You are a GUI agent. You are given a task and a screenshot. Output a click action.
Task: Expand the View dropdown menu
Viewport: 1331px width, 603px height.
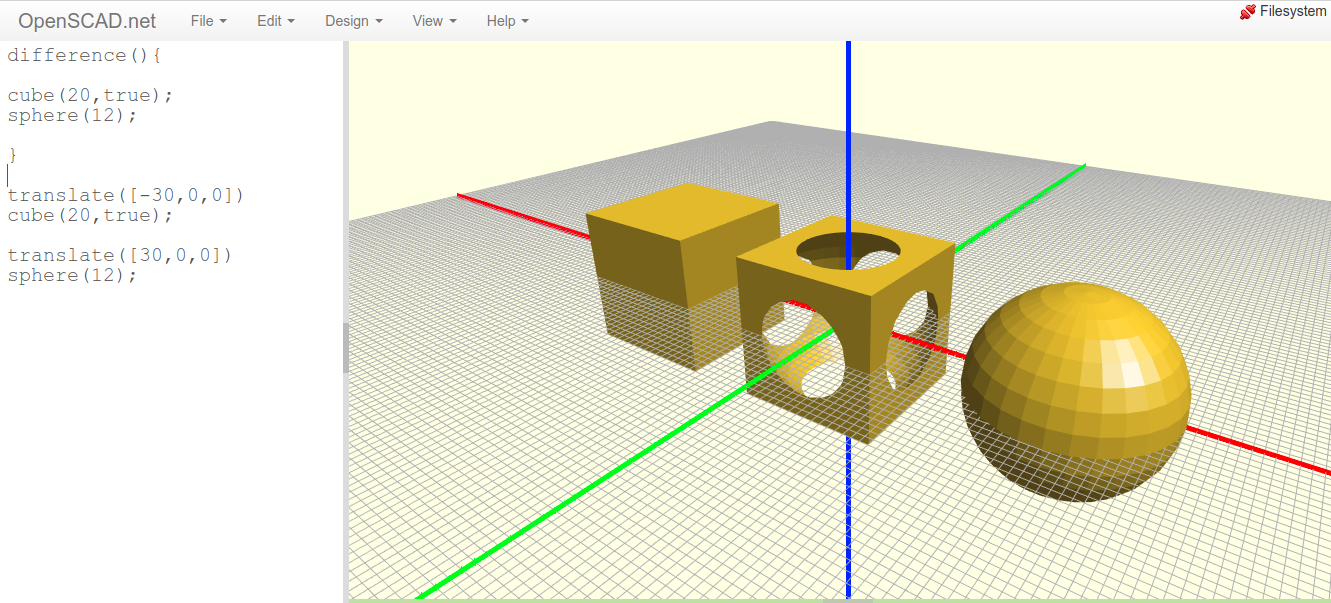[434, 20]
